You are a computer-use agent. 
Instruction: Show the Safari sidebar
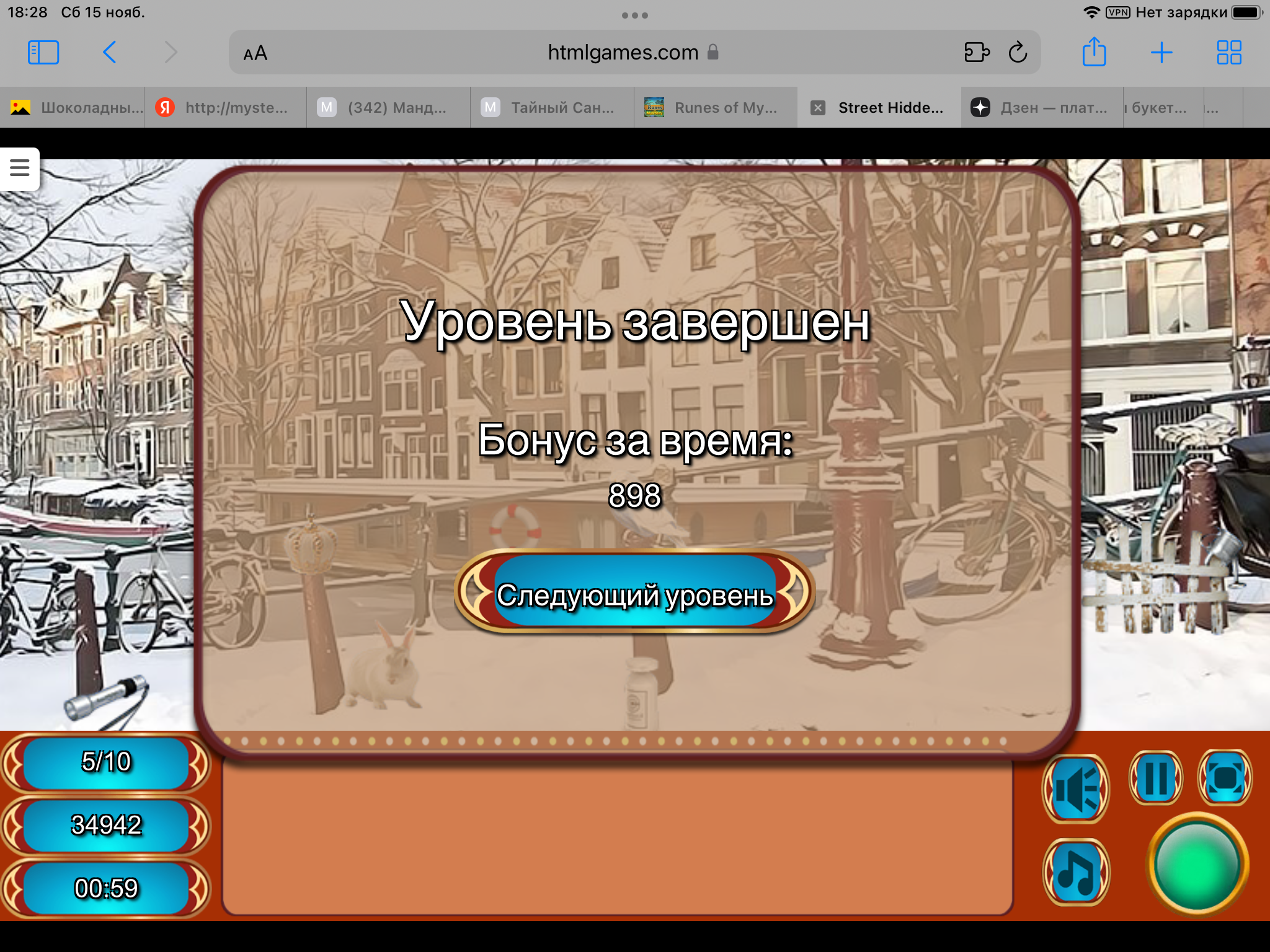coord(43,53)
